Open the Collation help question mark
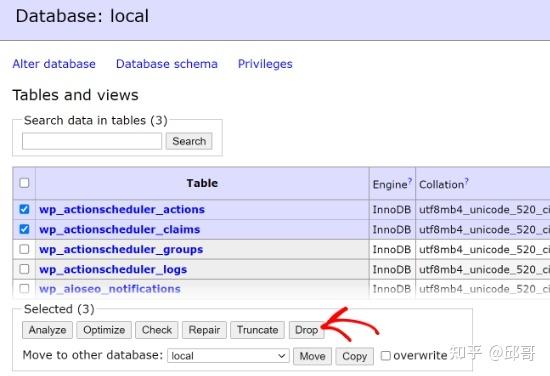Viewport: 550px width, 376px height. (467, 180)
